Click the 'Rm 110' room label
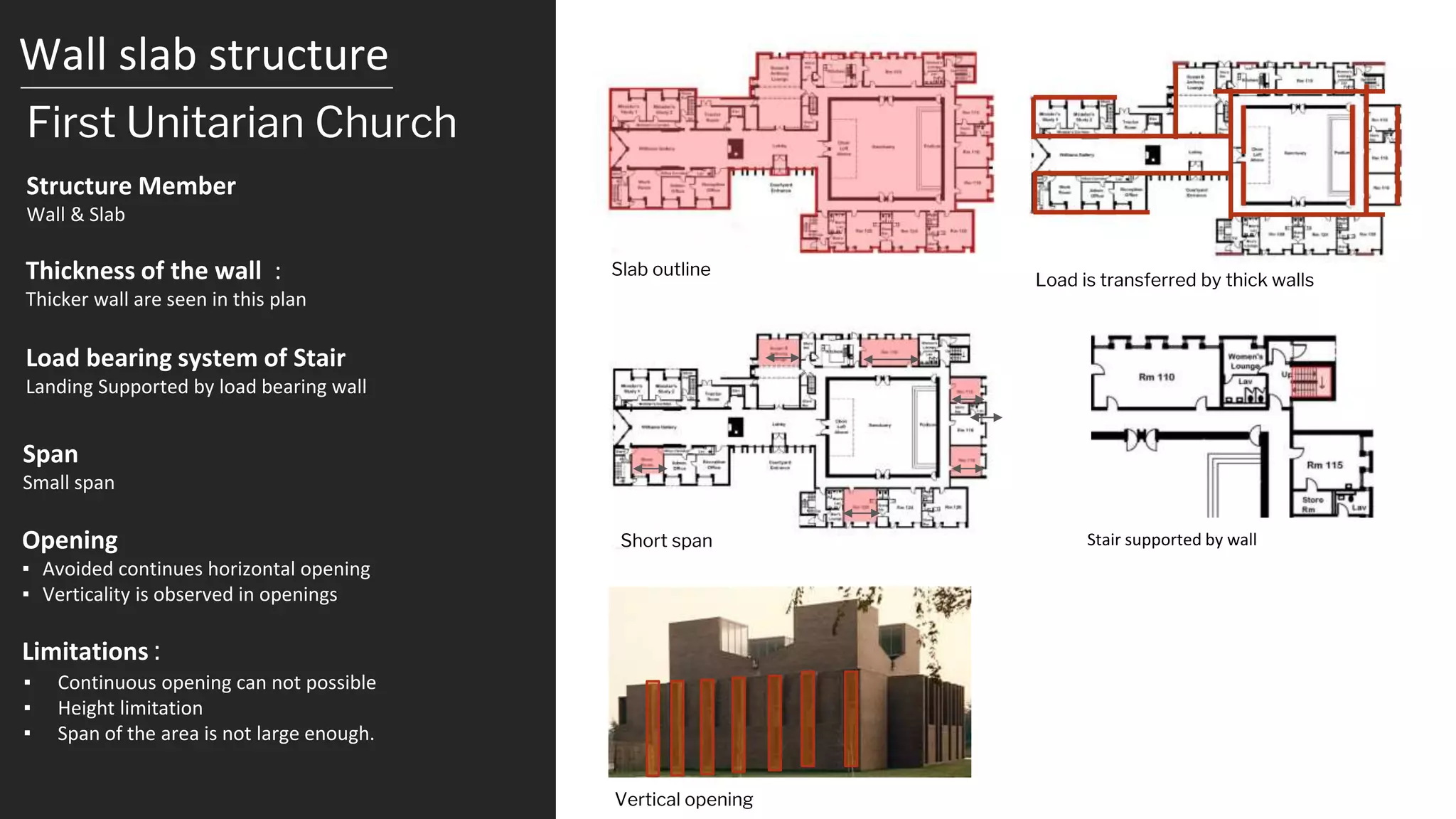The width and height of the screenshot is (1456, 819). [1157, 377]
